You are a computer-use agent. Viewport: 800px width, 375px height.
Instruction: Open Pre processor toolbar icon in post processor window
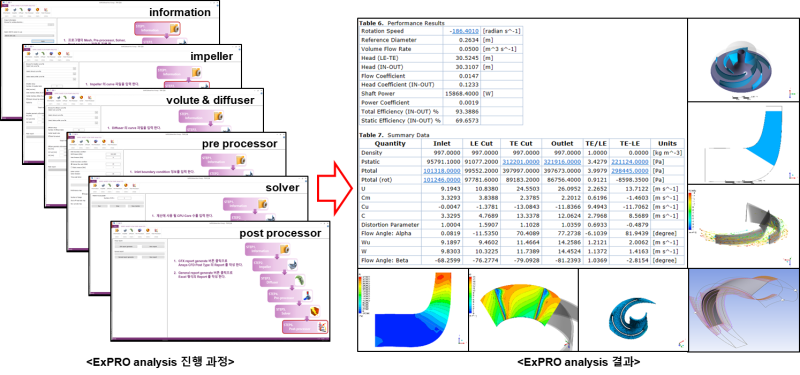[140, 231]
